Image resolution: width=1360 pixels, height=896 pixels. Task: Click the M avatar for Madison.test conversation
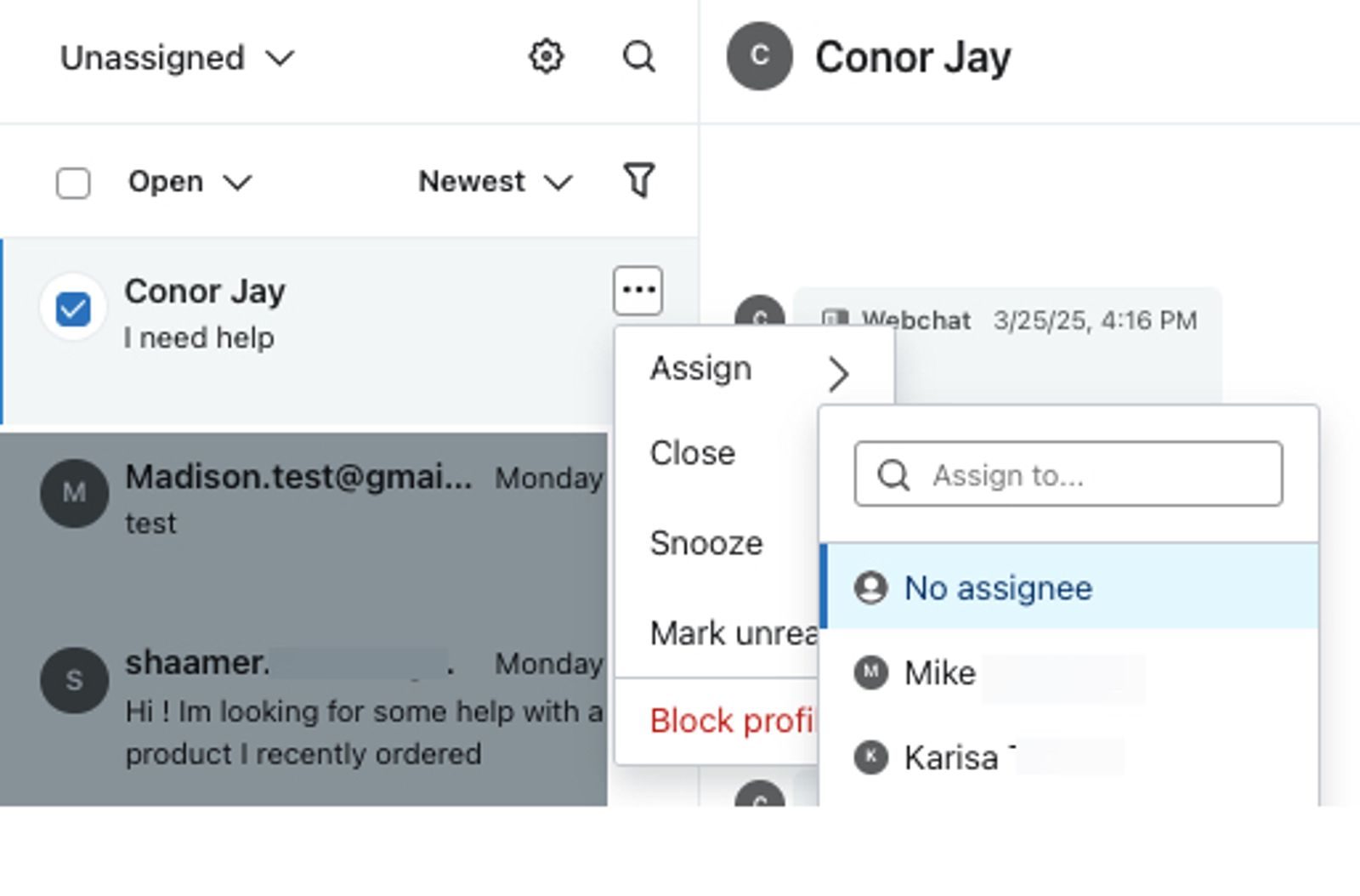click(x=74, y=493)
